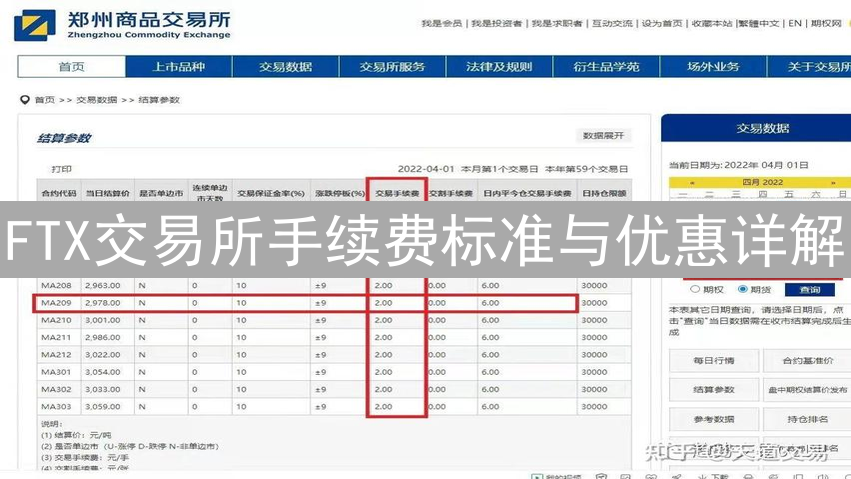851x479 pixels.
Task: Click settlement price 3,022.00
Action: point(103,355)
